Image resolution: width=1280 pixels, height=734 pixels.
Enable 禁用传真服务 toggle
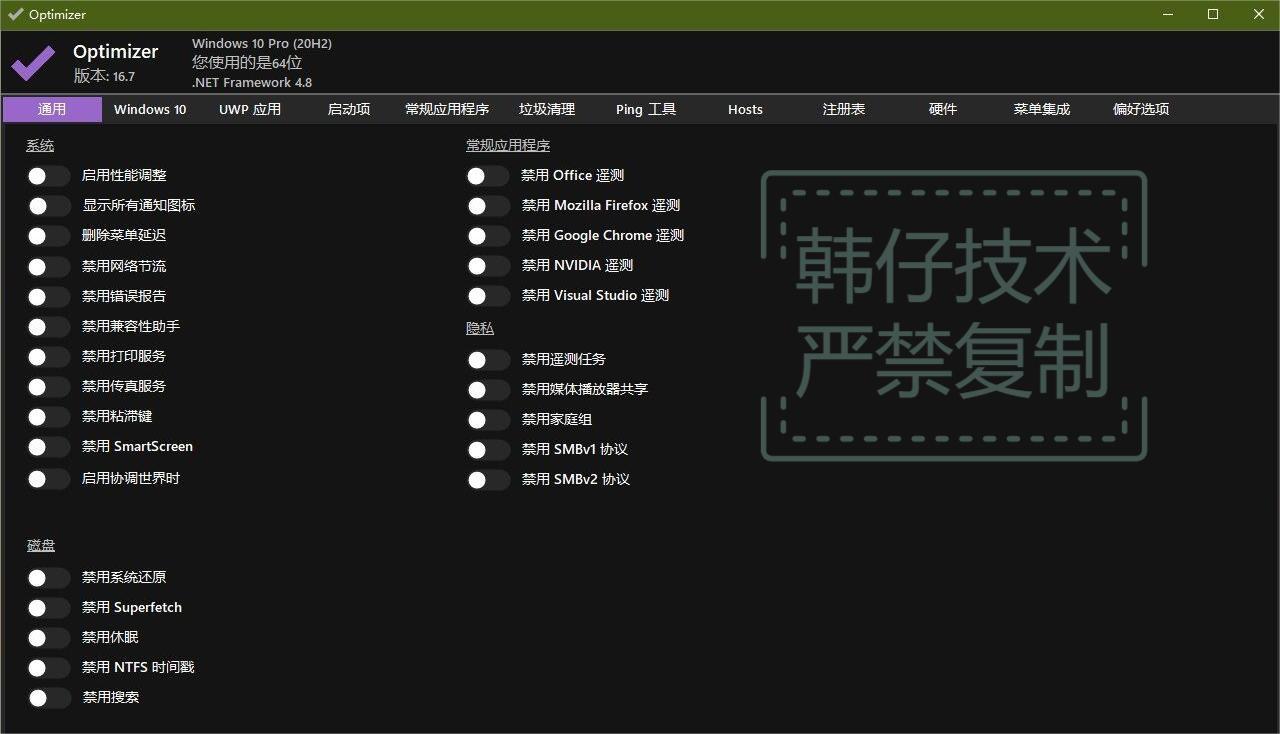49,387
